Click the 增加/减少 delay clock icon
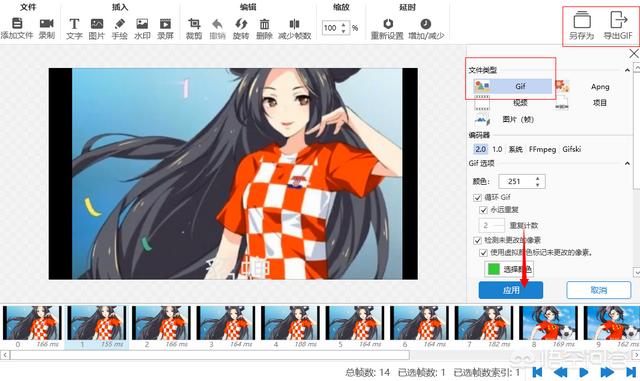The image size is (640, 381). pos(426,24)
